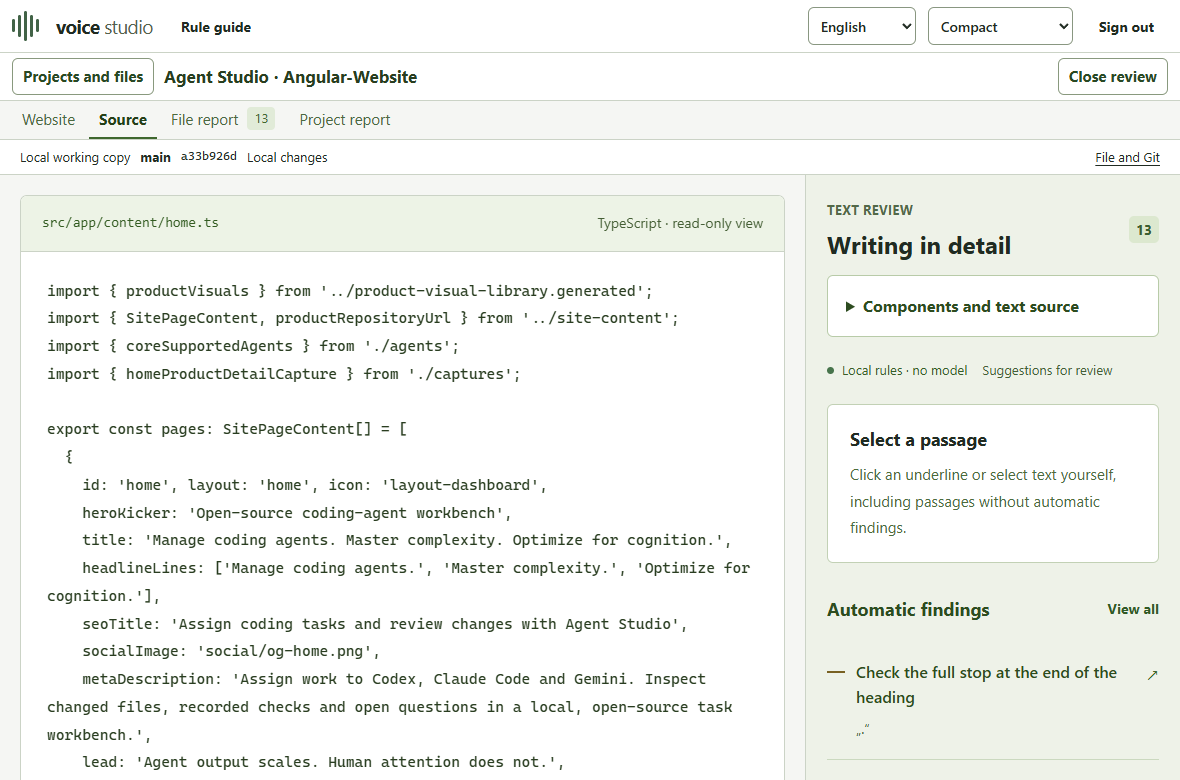Open the File and Git link
This screenshot has height=780, width=1180.
[x=1127, y=157]
